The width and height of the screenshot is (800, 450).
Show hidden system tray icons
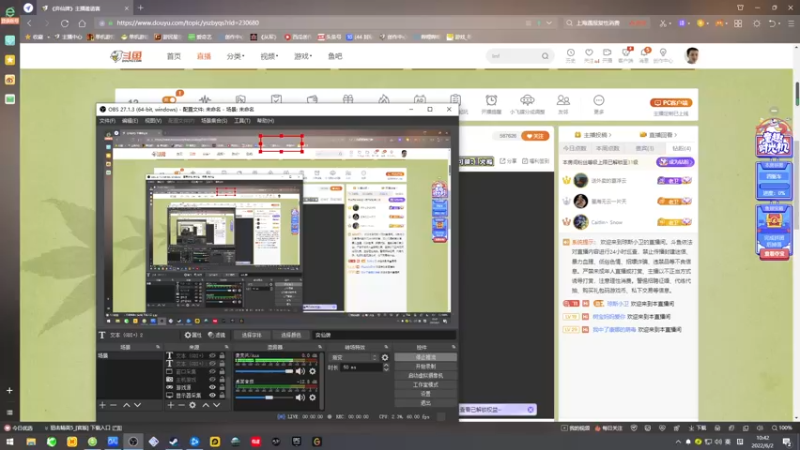click(678, 442)
